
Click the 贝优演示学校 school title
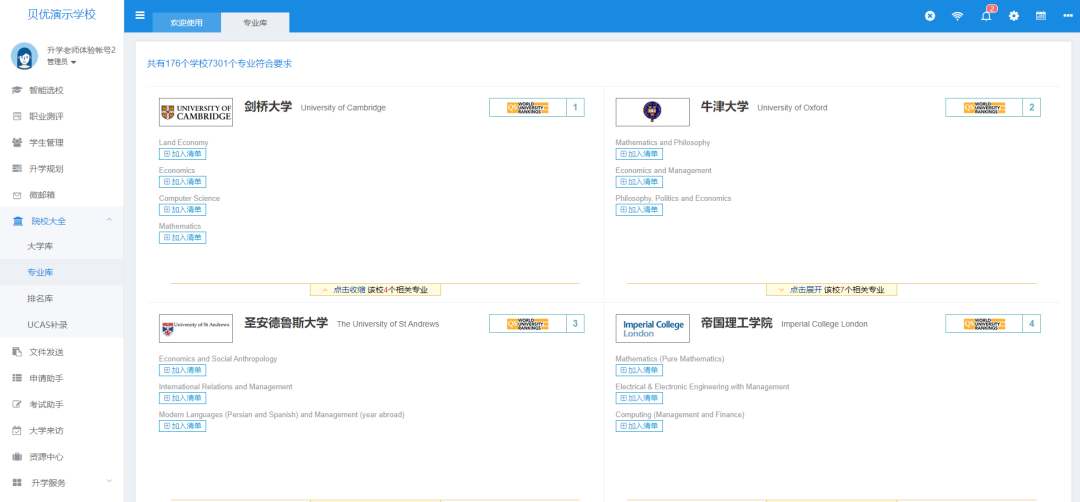coord(62,15)
